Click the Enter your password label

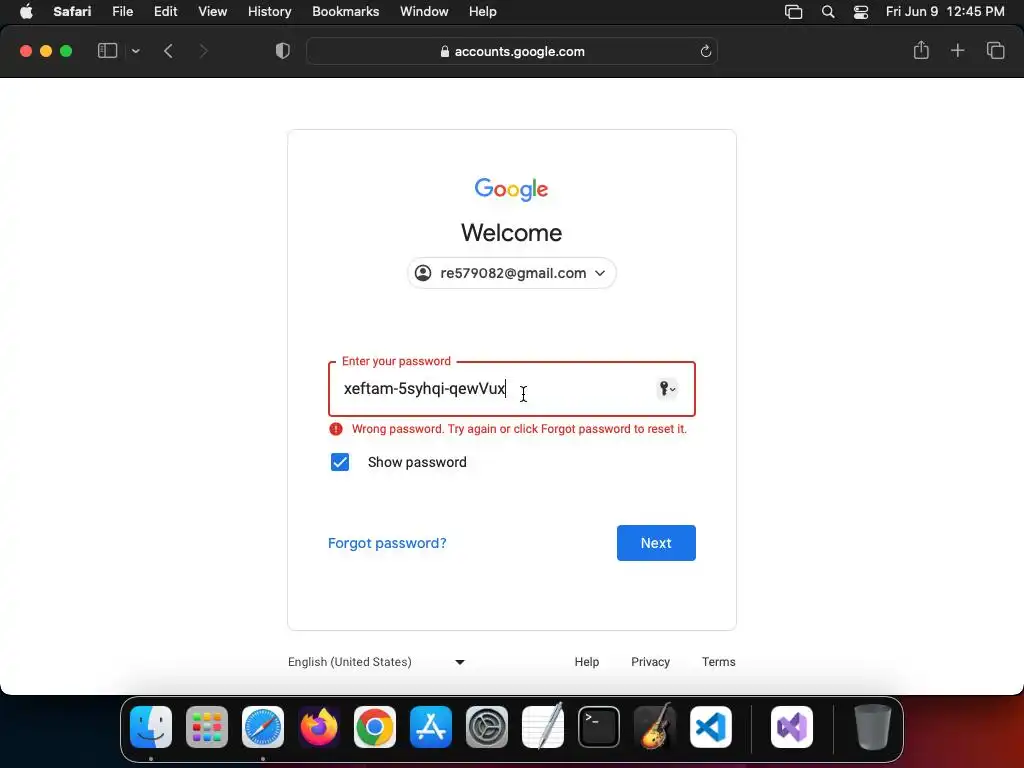[396, 361]
